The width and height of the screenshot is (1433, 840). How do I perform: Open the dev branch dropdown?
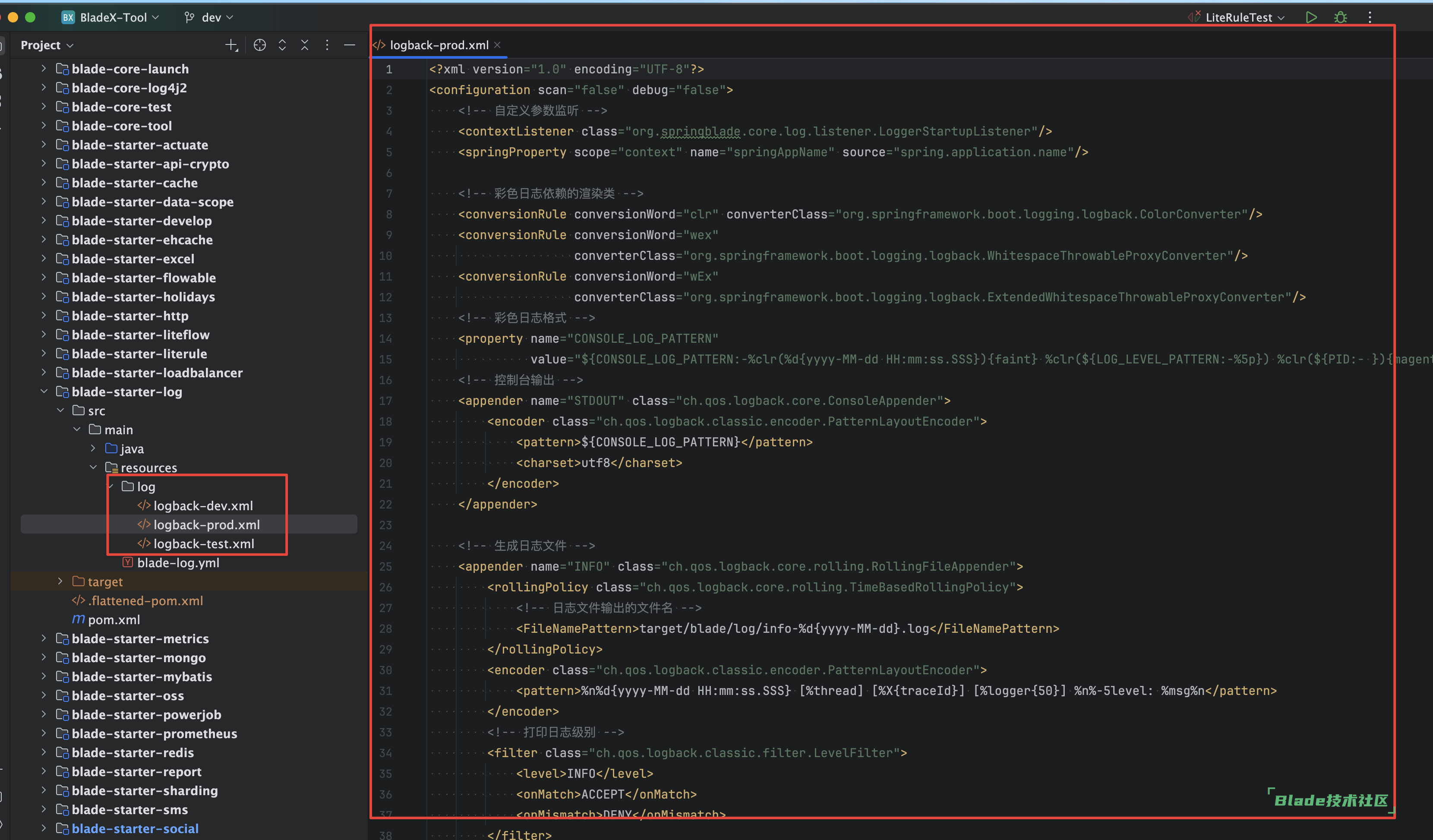[209, 17]
